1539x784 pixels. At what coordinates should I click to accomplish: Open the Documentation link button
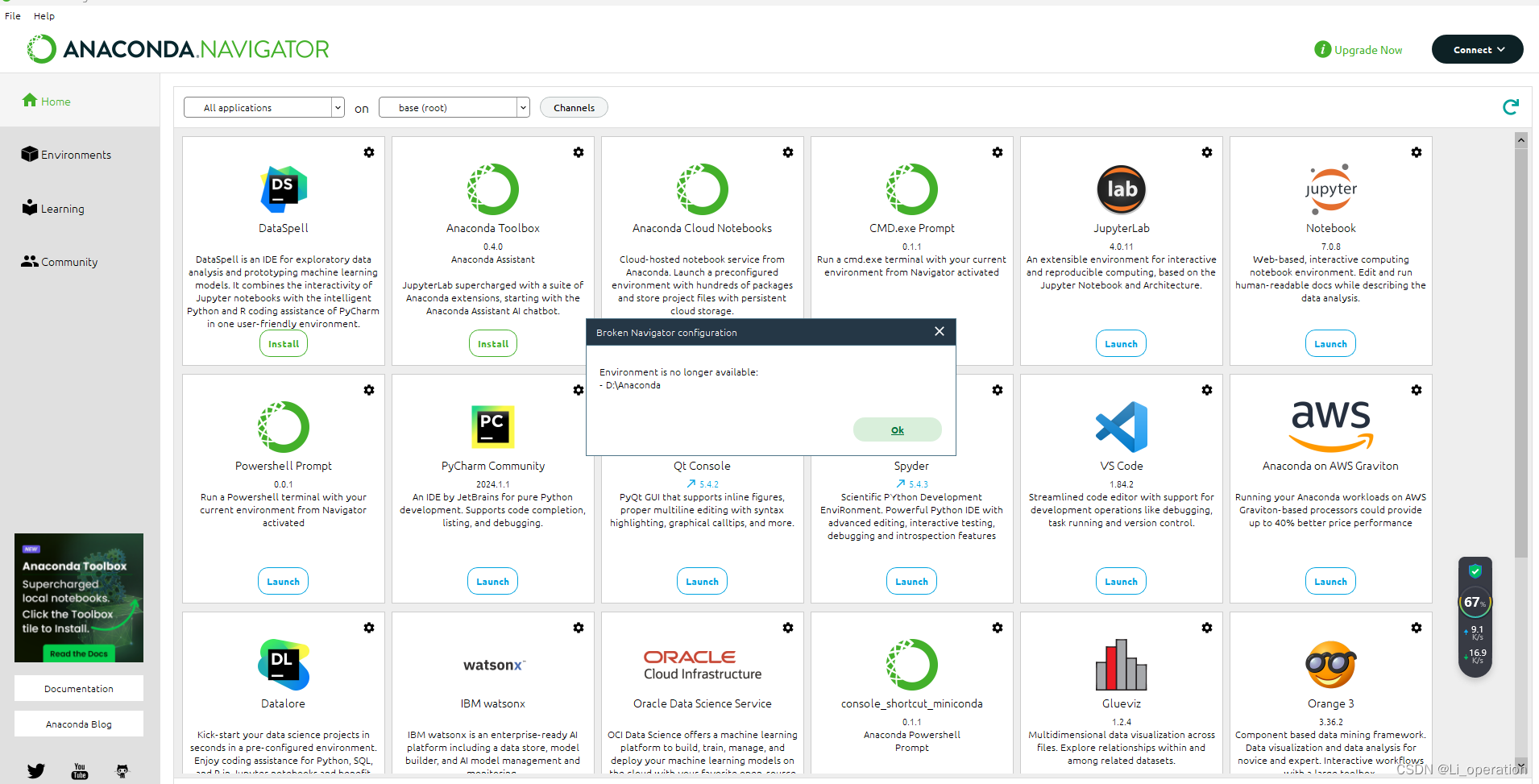pyautogui.click(x=79, y=689)
